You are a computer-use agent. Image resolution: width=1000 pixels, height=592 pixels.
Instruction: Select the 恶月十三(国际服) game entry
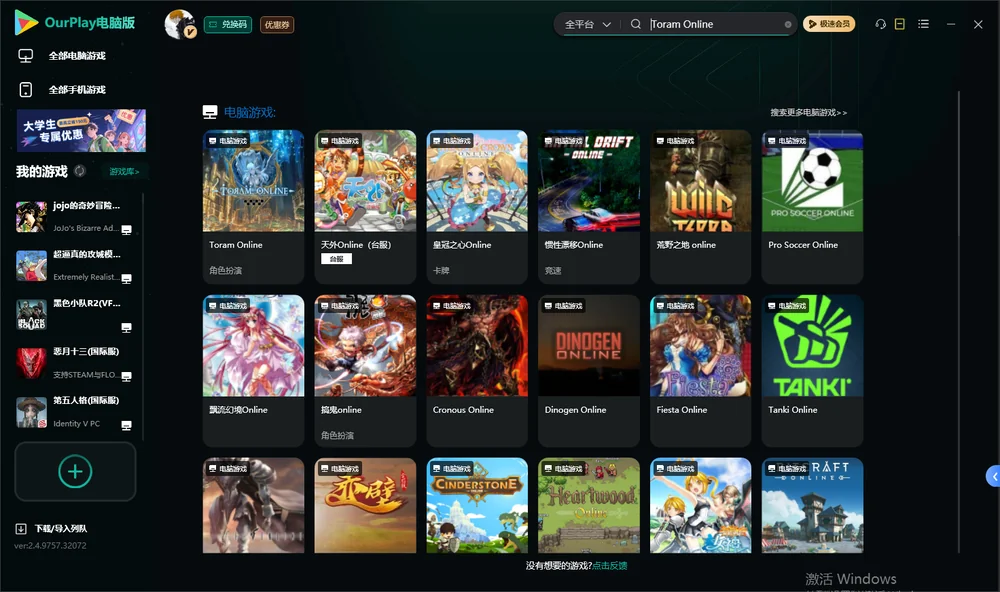[x=75, y=363]
